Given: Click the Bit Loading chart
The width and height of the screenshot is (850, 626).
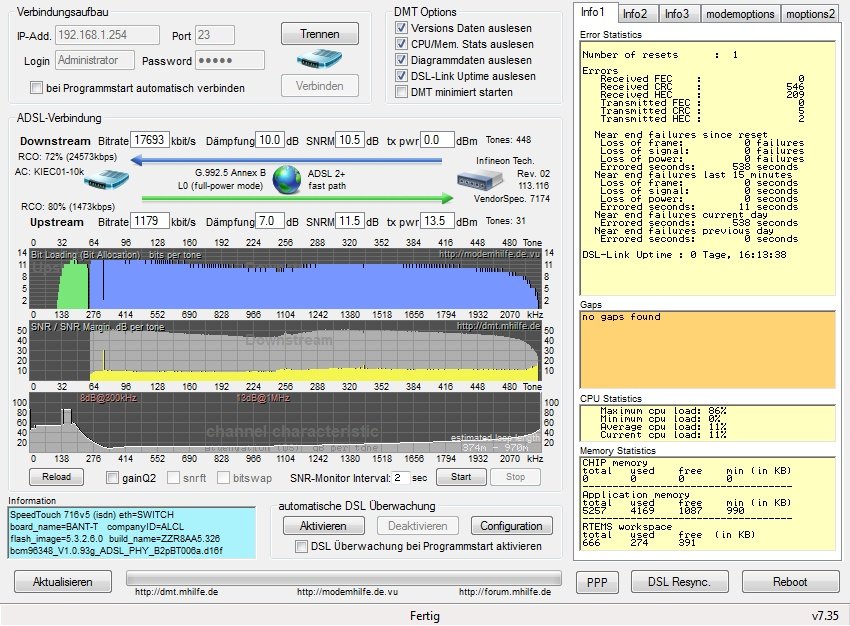Looking at the screenshot, I should (285, 279).
